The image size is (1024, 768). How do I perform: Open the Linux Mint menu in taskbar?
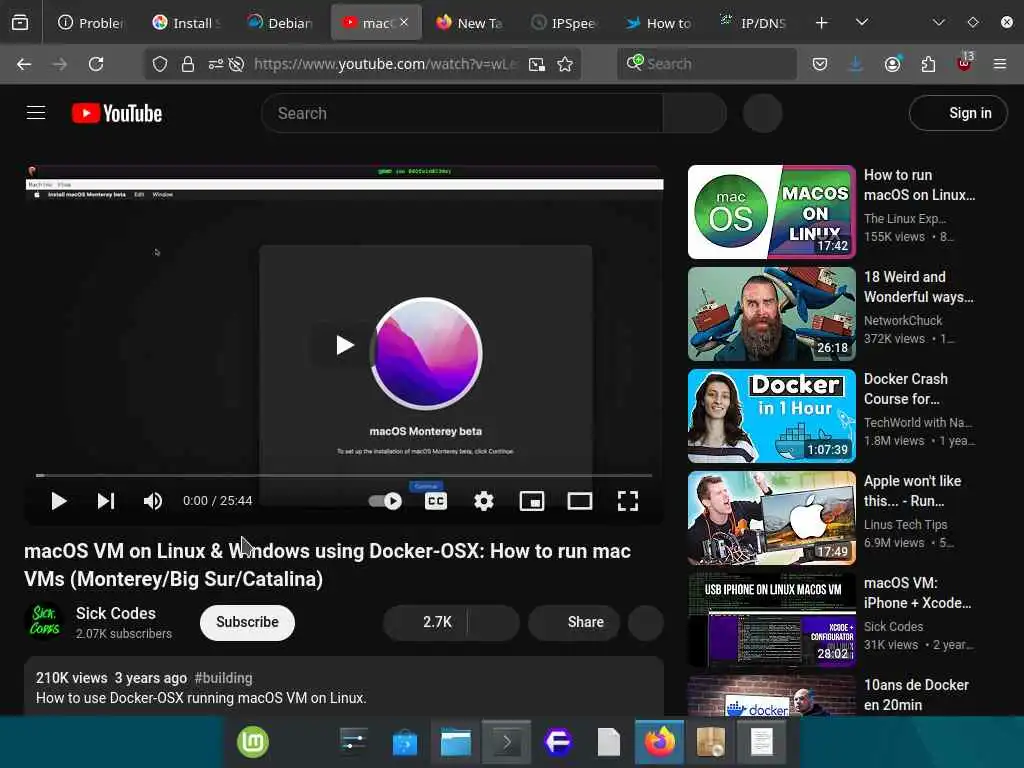point(253,742)
